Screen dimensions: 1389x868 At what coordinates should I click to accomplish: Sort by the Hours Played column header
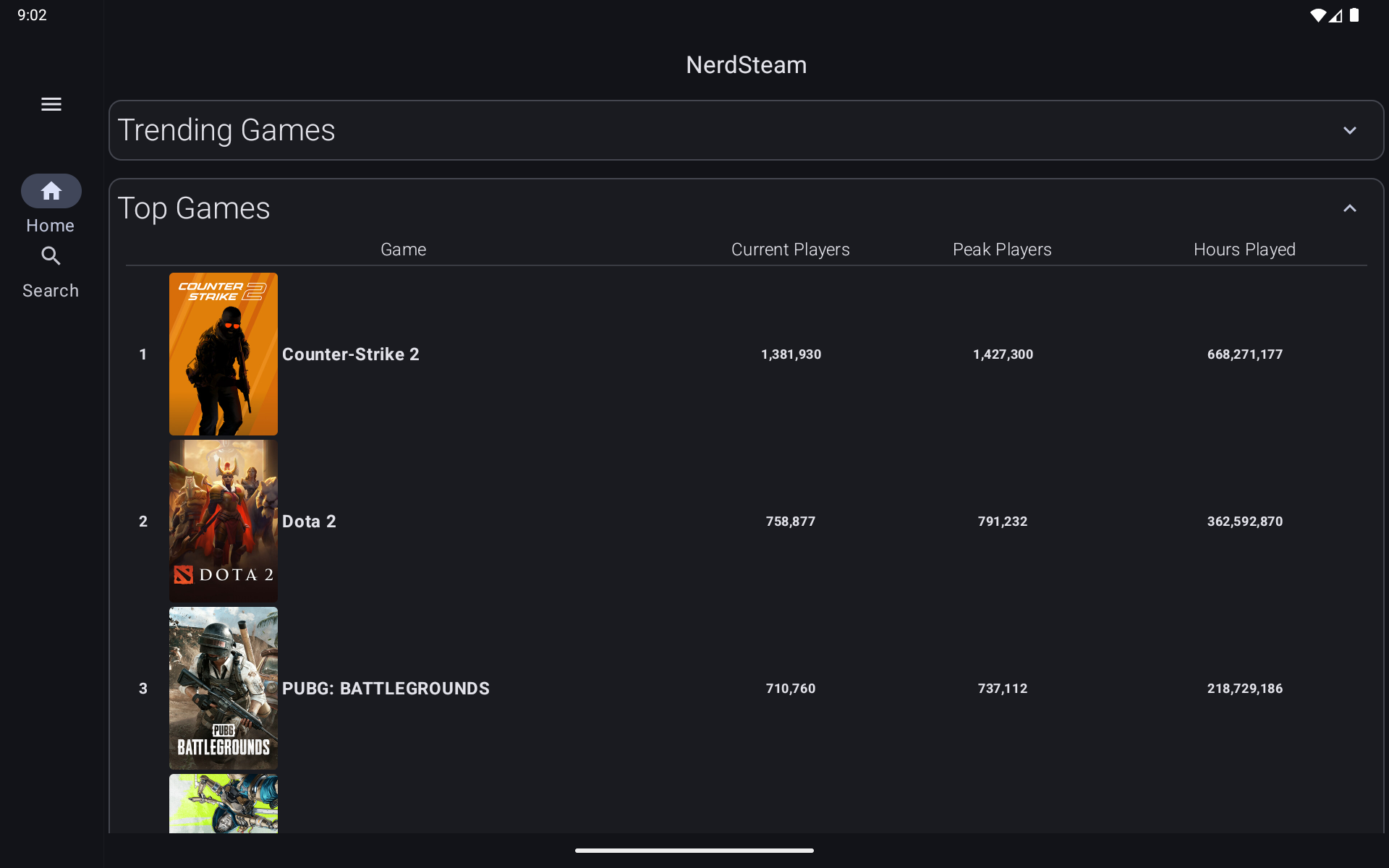tap(1244, 250)
